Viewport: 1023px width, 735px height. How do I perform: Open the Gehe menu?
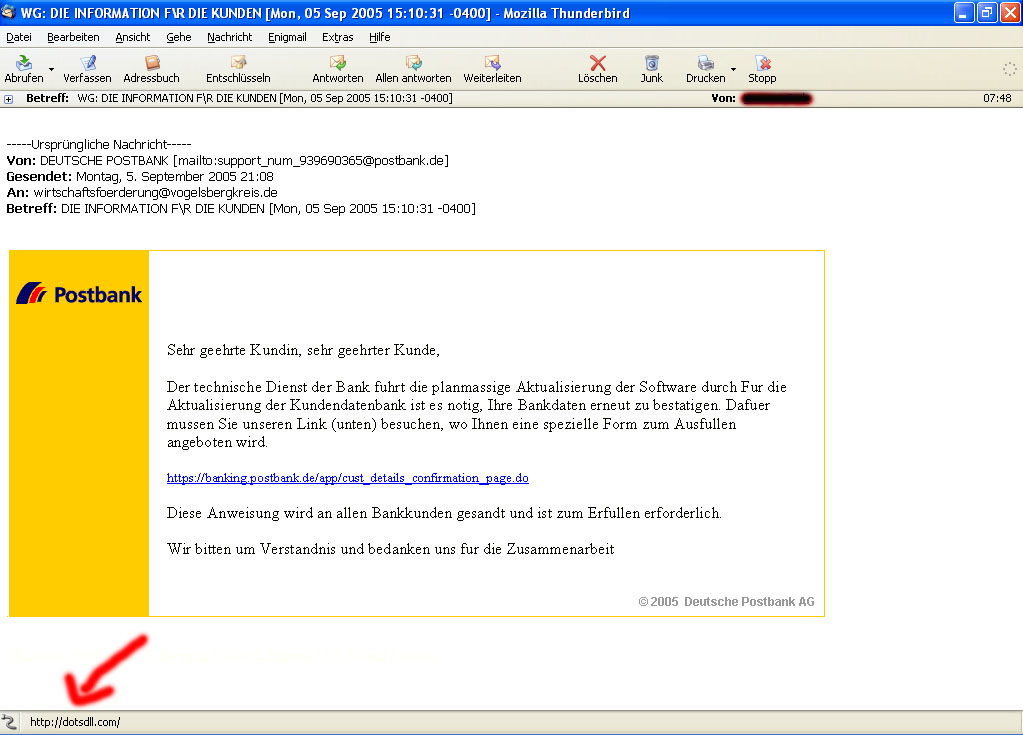pos(179,37)
